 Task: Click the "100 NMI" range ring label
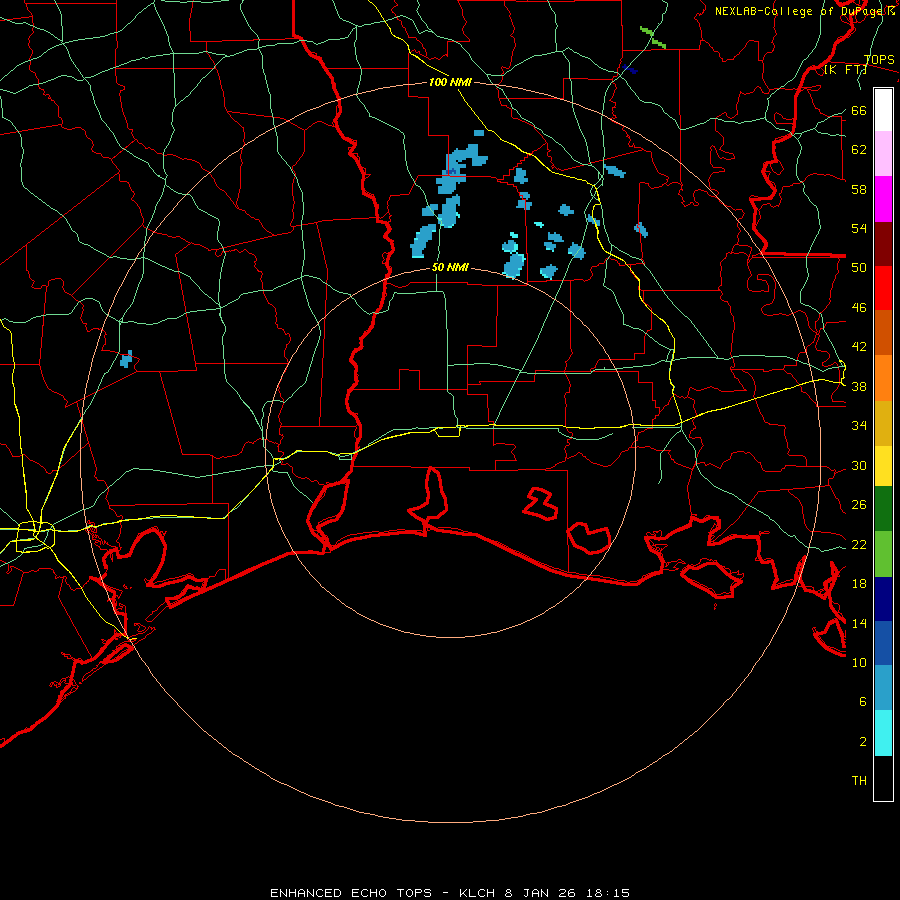(450, 82)
